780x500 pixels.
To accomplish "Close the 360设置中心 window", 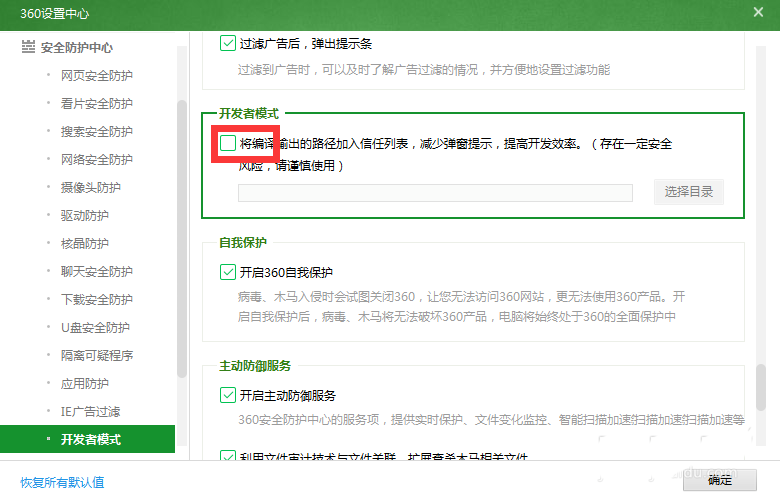I will click(758, 12).
